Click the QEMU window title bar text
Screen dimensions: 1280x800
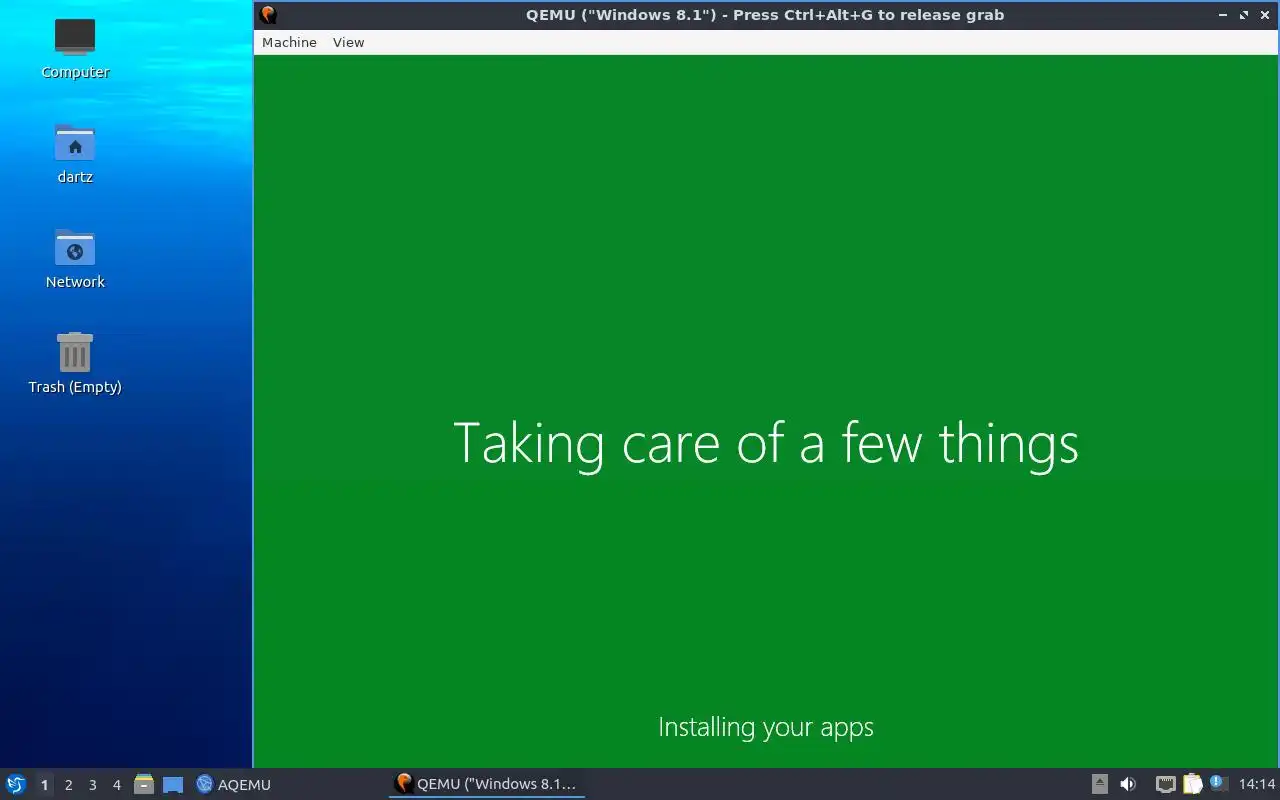click(x=765, y=15)
